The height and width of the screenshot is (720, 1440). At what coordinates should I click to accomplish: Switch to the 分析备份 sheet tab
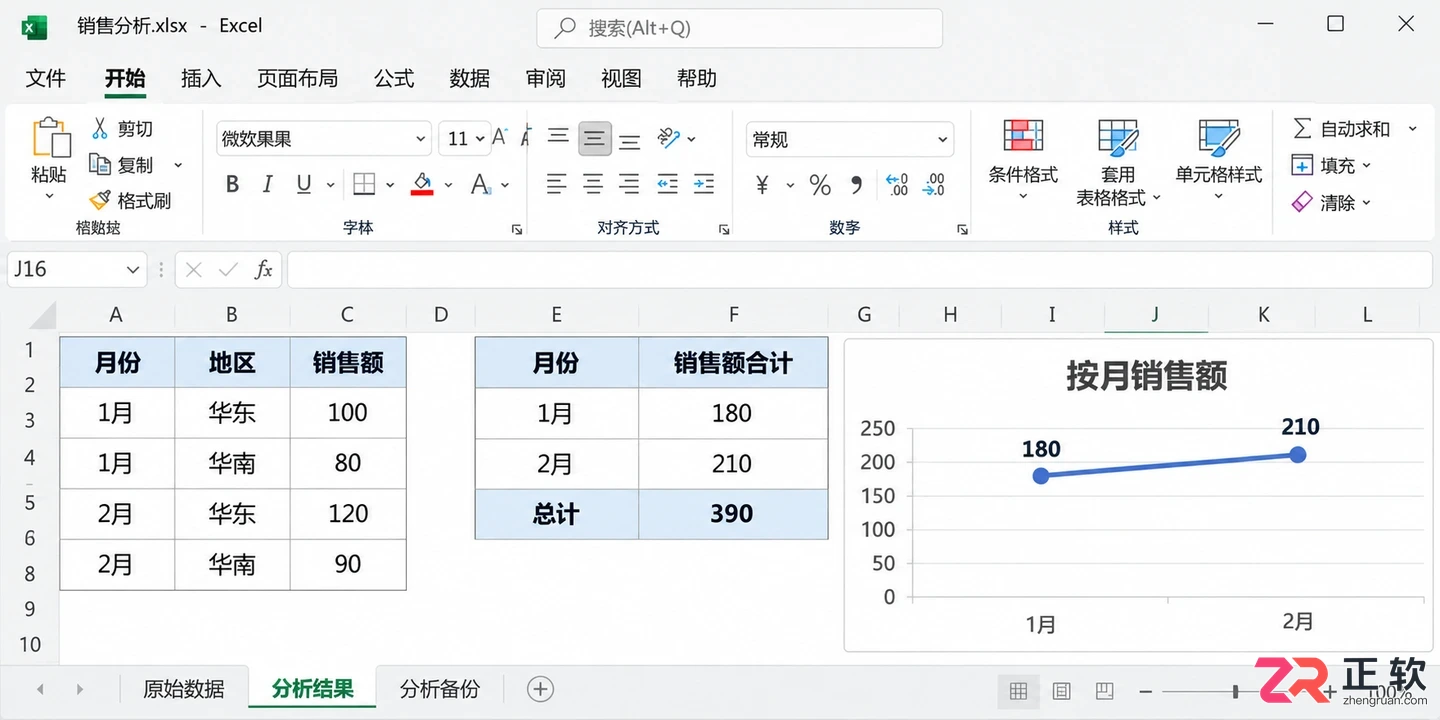(x=439, y=689)
